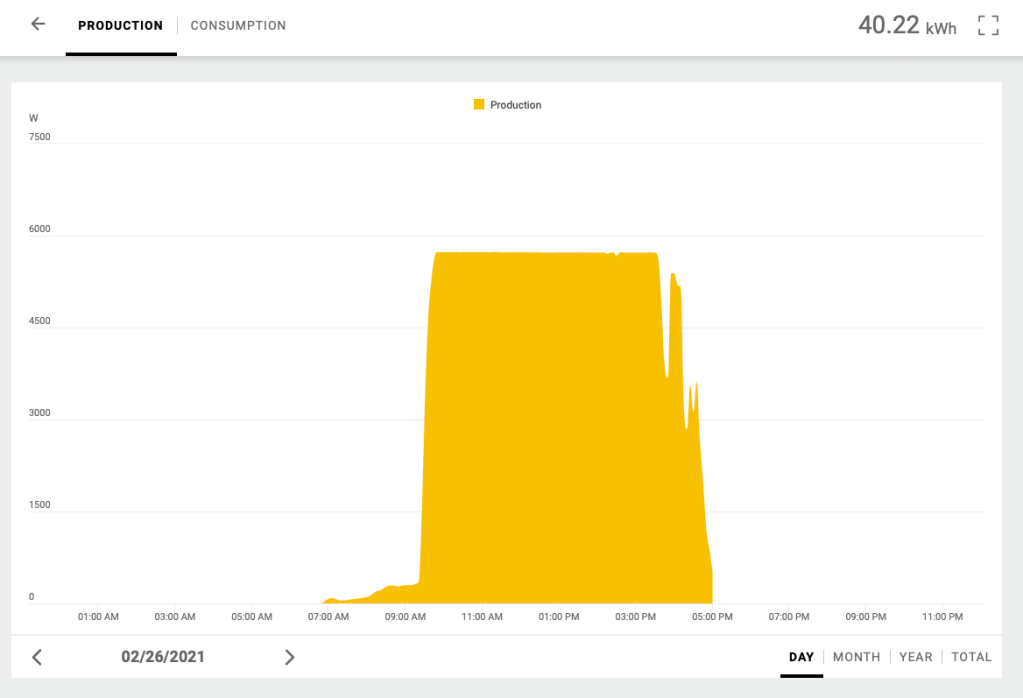Switch chart to MONTH view
This screenshot has width=1023, height=698.
(856, 657)
